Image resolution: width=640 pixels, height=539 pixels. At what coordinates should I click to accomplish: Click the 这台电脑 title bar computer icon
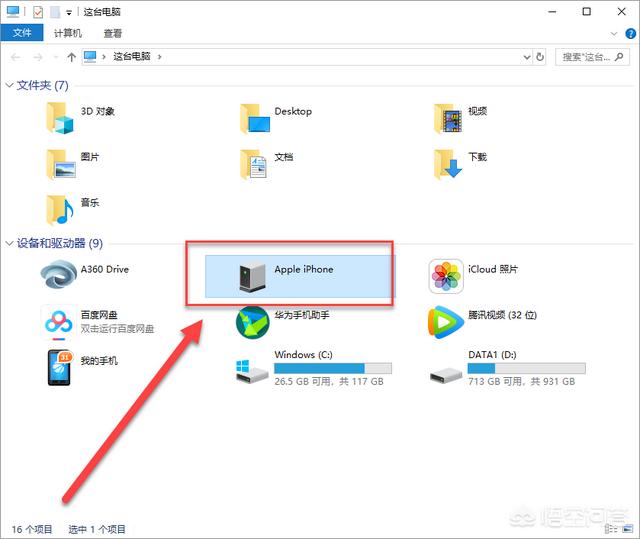tap(13, 11)
